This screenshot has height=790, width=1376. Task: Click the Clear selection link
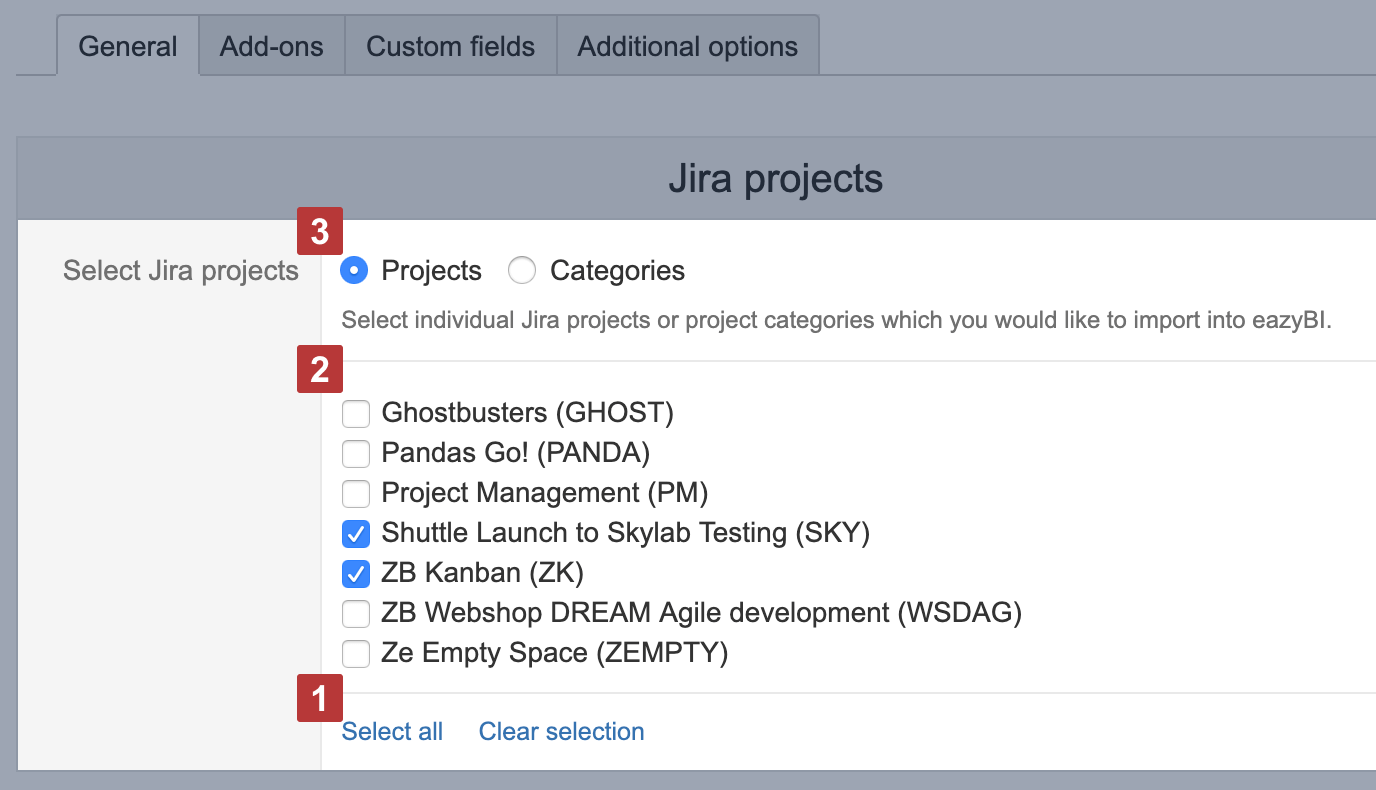point(561,732)
